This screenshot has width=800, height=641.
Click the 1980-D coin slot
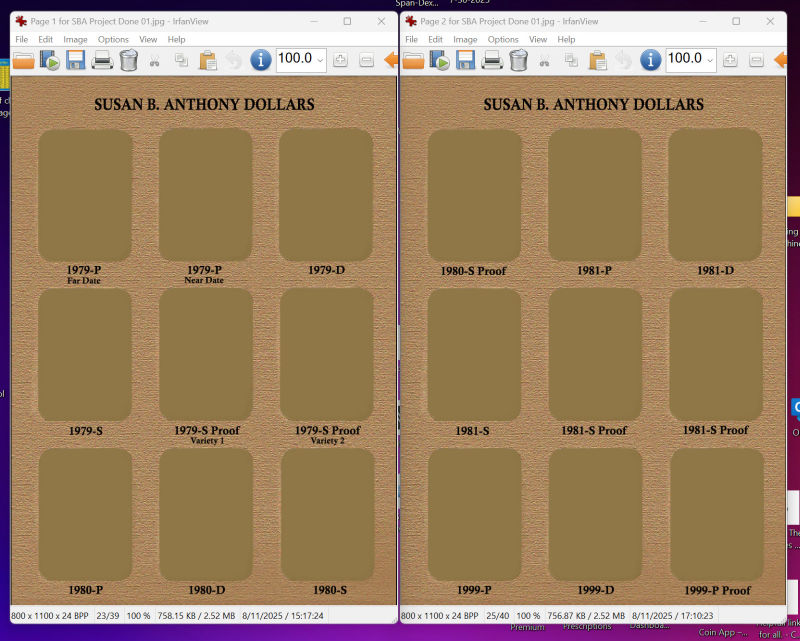click(x=206, y=515)
